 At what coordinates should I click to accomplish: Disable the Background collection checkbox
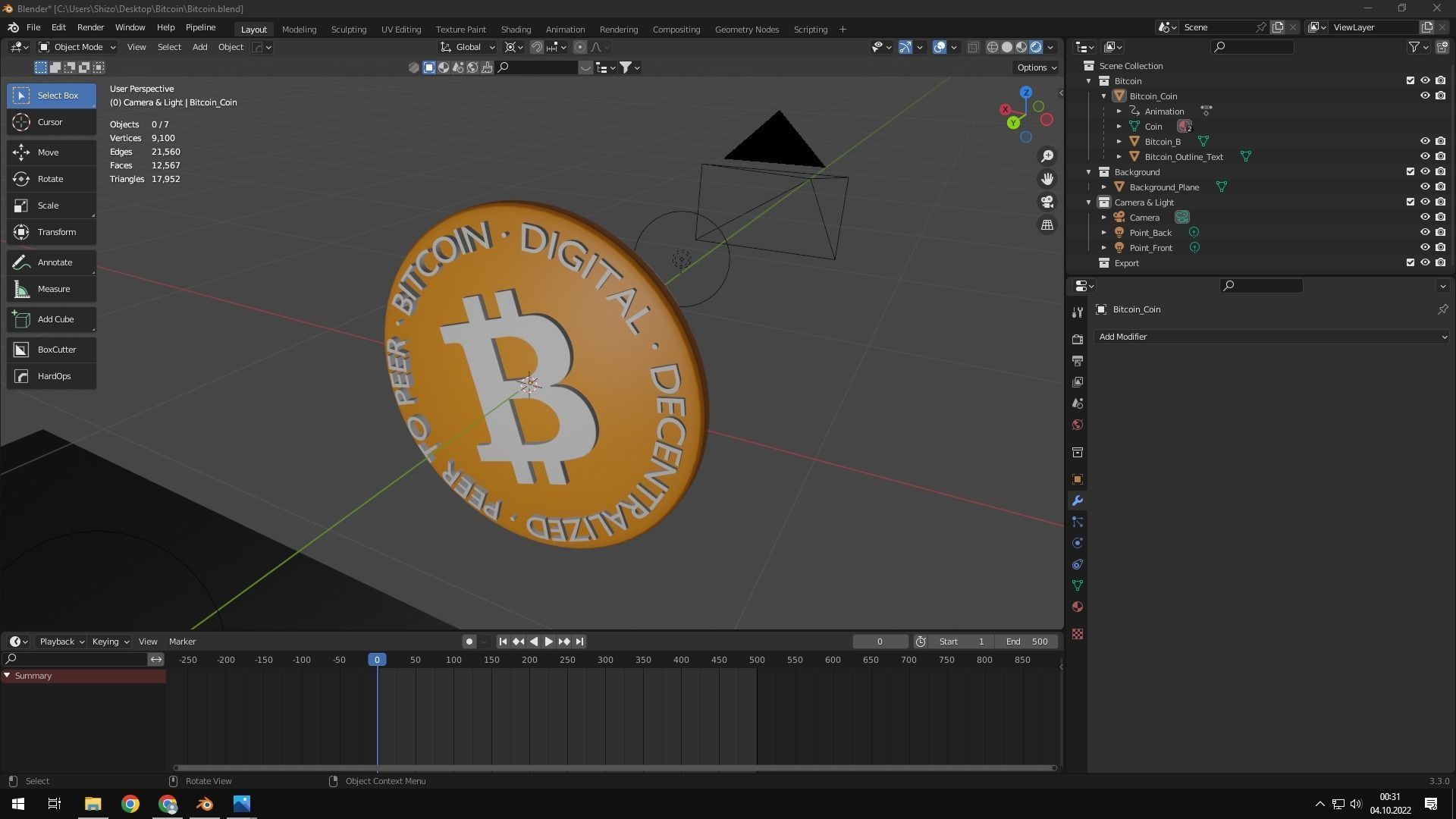tap(1410, 171)
